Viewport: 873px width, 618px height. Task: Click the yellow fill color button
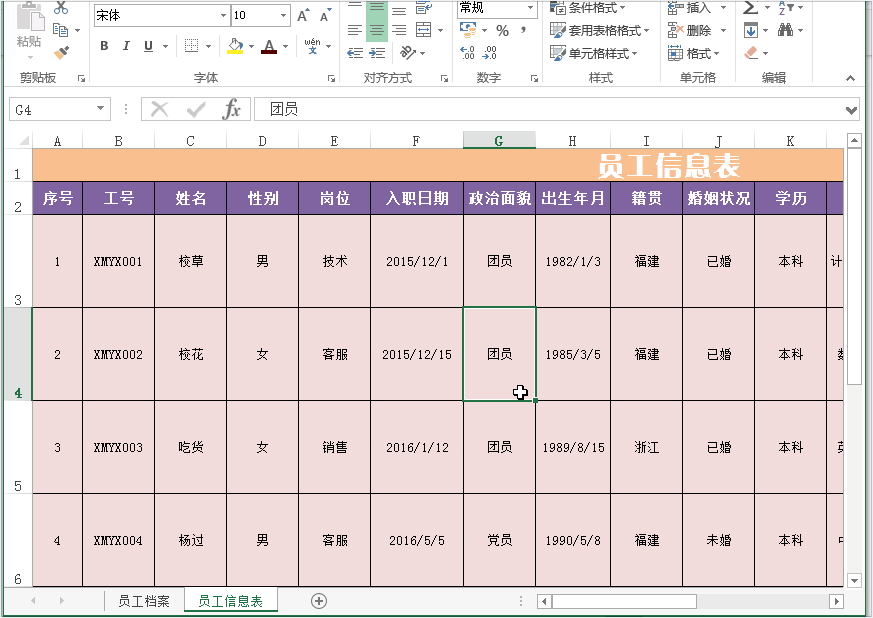coord(236,46)
